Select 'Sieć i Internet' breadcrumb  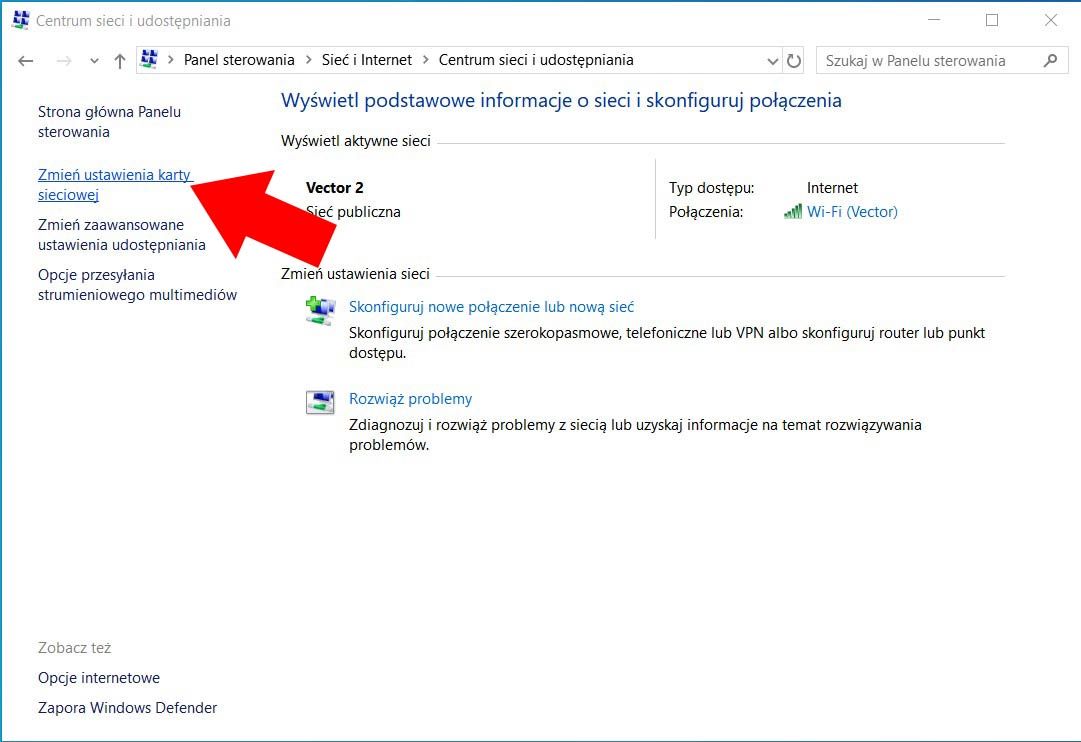click(x=367, y=60)
